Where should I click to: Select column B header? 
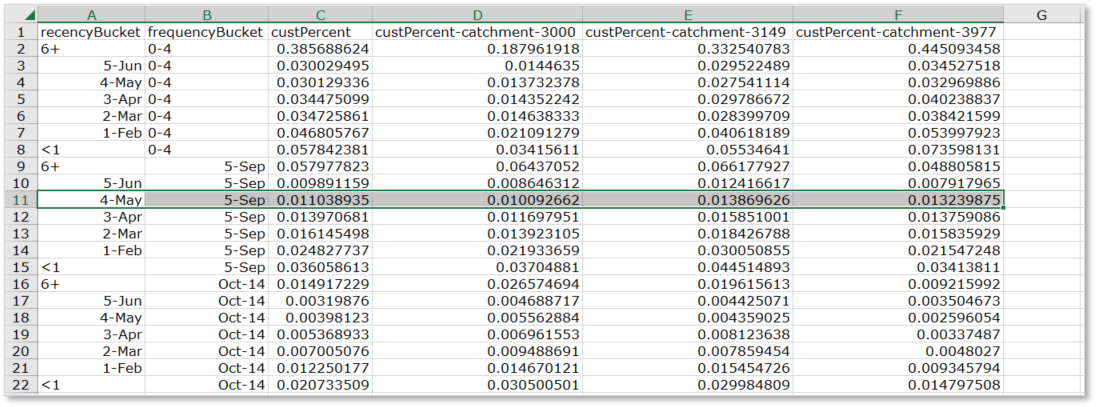click(x=206, y=15)
